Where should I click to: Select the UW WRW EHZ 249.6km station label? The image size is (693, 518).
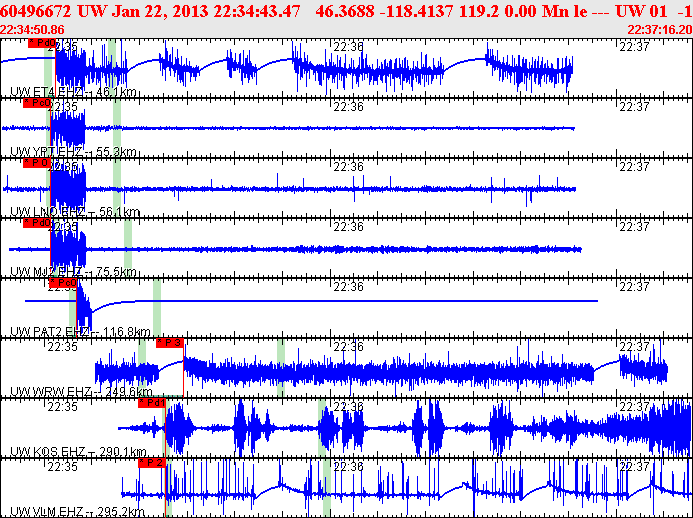pyautogui.click(x=81, y=392)
